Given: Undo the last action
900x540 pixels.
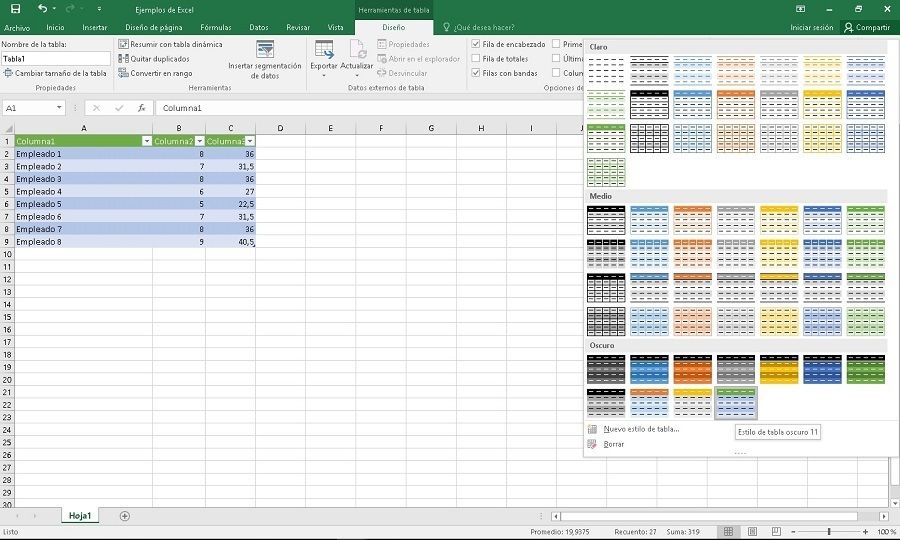Looking at the screenshot, I should [x=42, y=9].
